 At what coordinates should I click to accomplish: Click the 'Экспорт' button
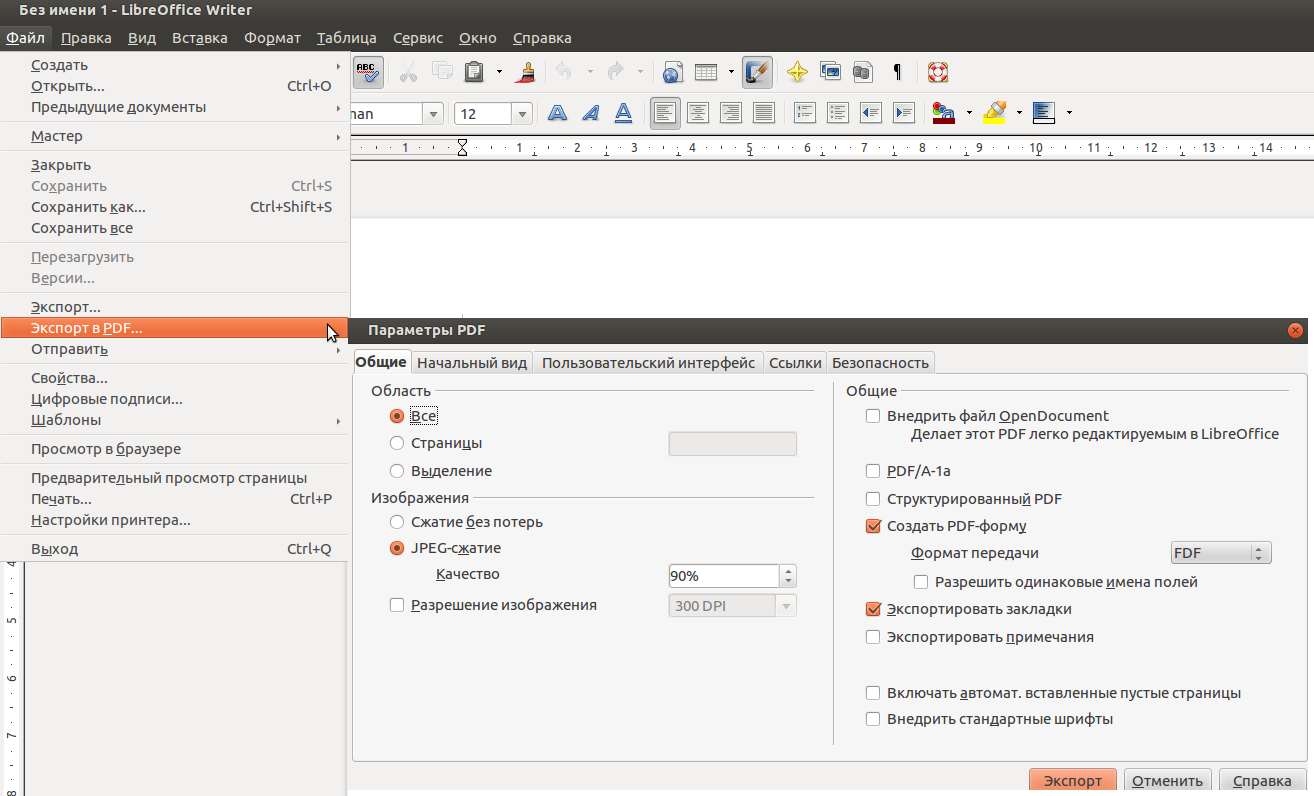(x=1072, y=781)
